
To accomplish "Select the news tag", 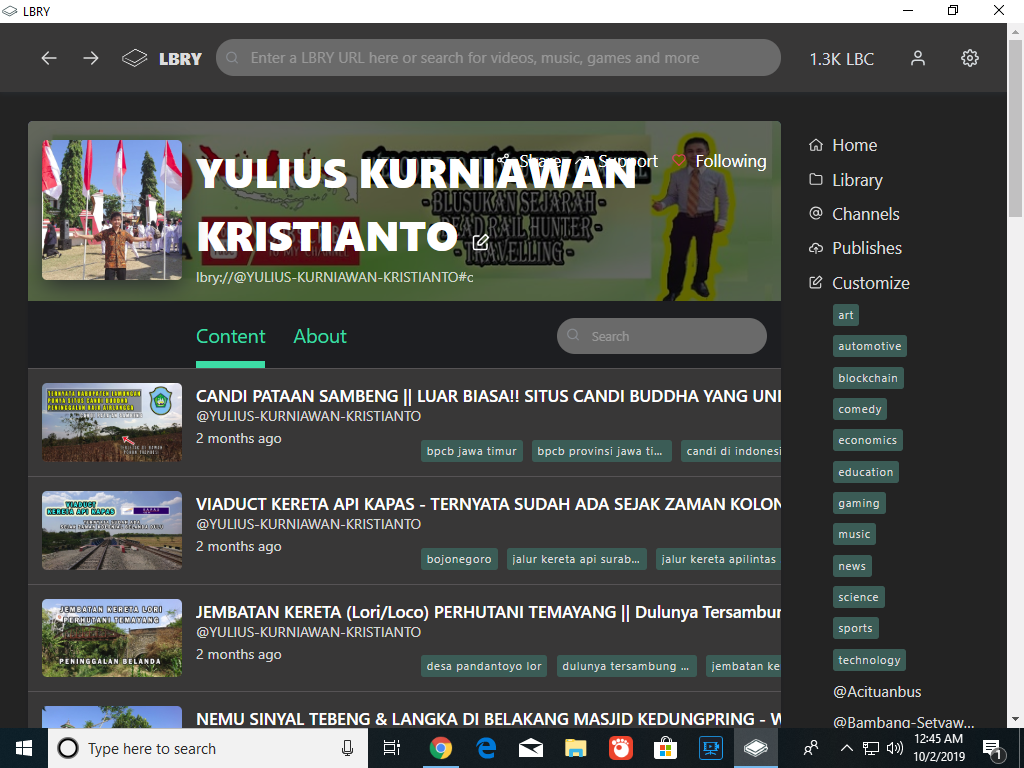I will tap(852, 566).
